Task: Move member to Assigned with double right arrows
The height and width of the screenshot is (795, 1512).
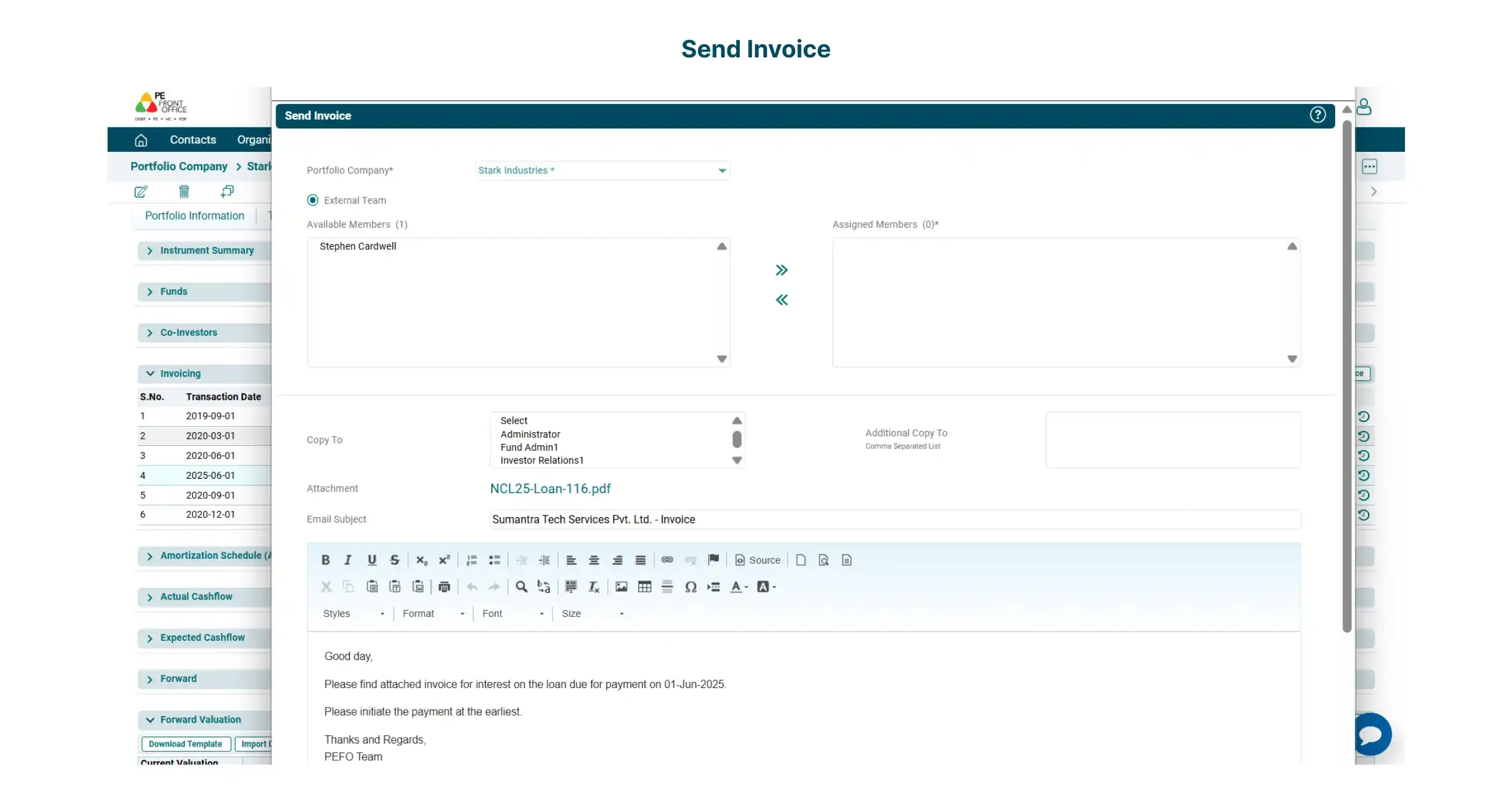Action: [781, 270]
